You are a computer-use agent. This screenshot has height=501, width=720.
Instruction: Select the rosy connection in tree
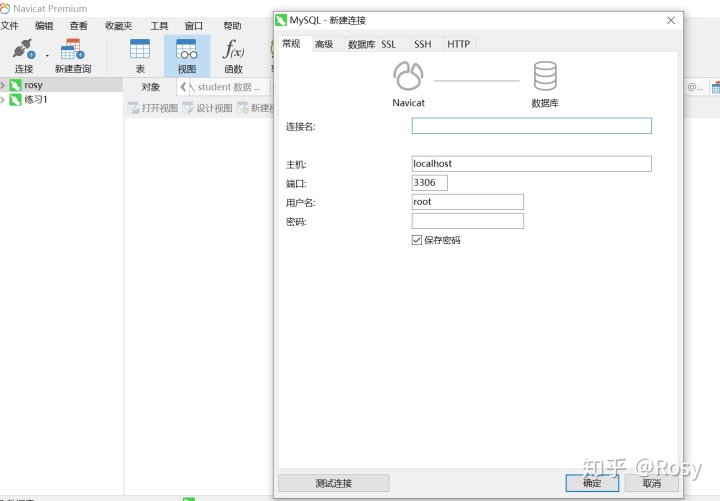tap(62, 85)
